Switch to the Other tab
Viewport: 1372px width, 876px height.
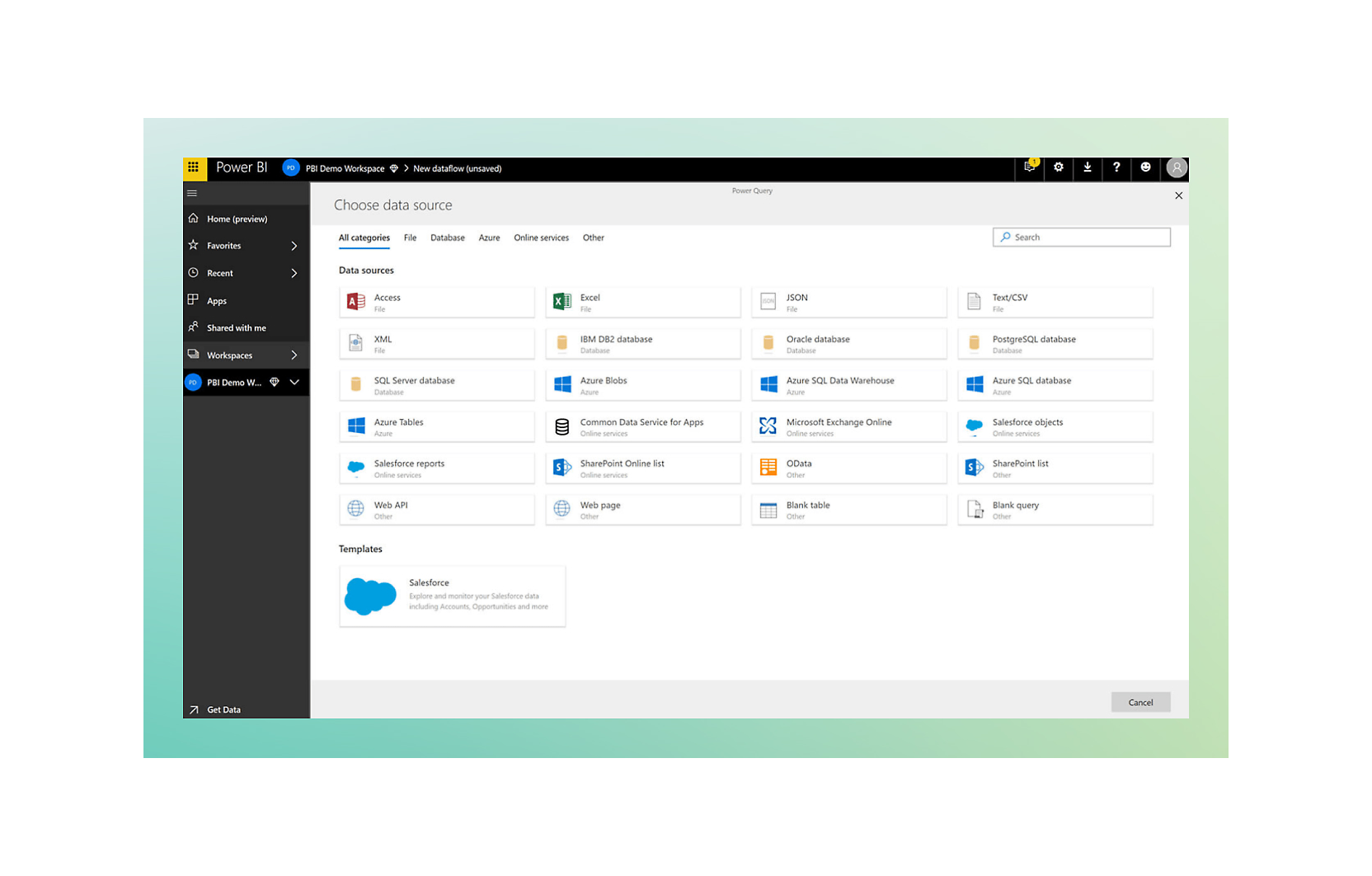[594, 238]
